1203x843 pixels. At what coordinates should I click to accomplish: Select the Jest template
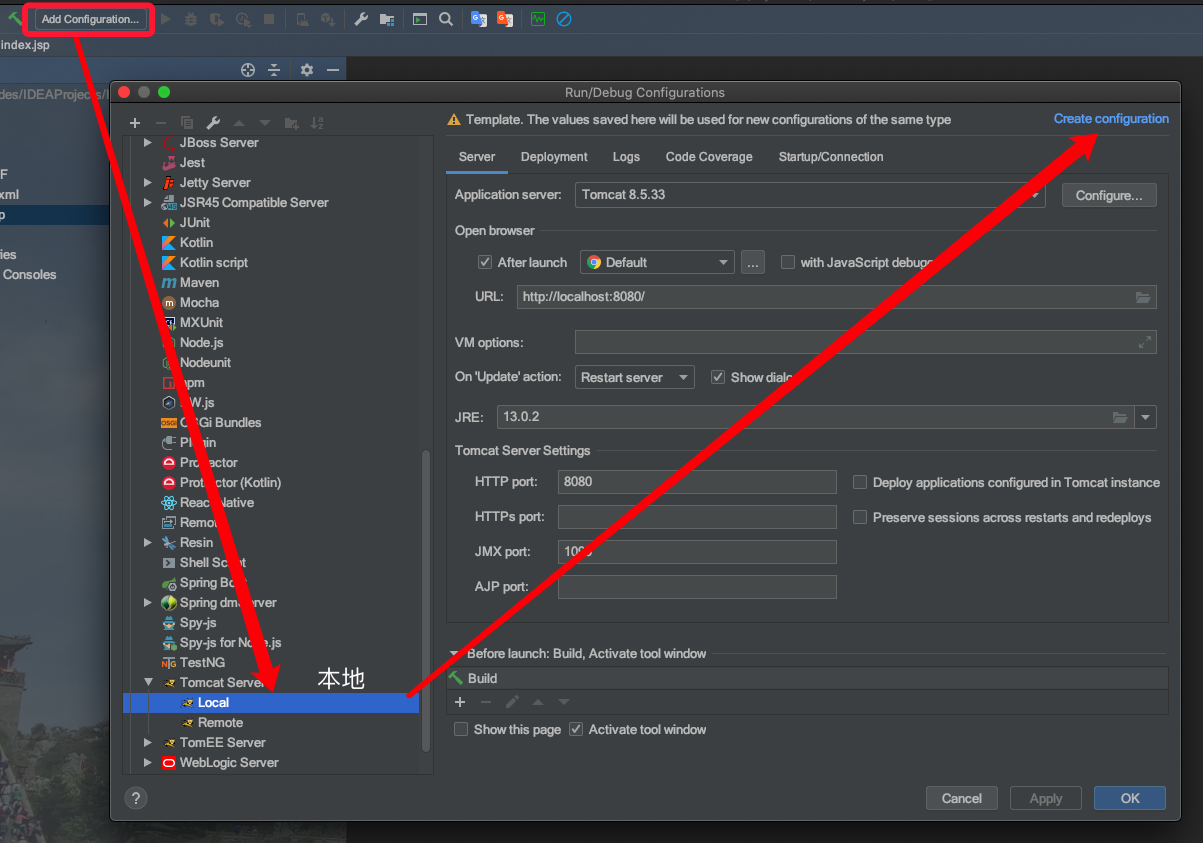pos(192,162)
